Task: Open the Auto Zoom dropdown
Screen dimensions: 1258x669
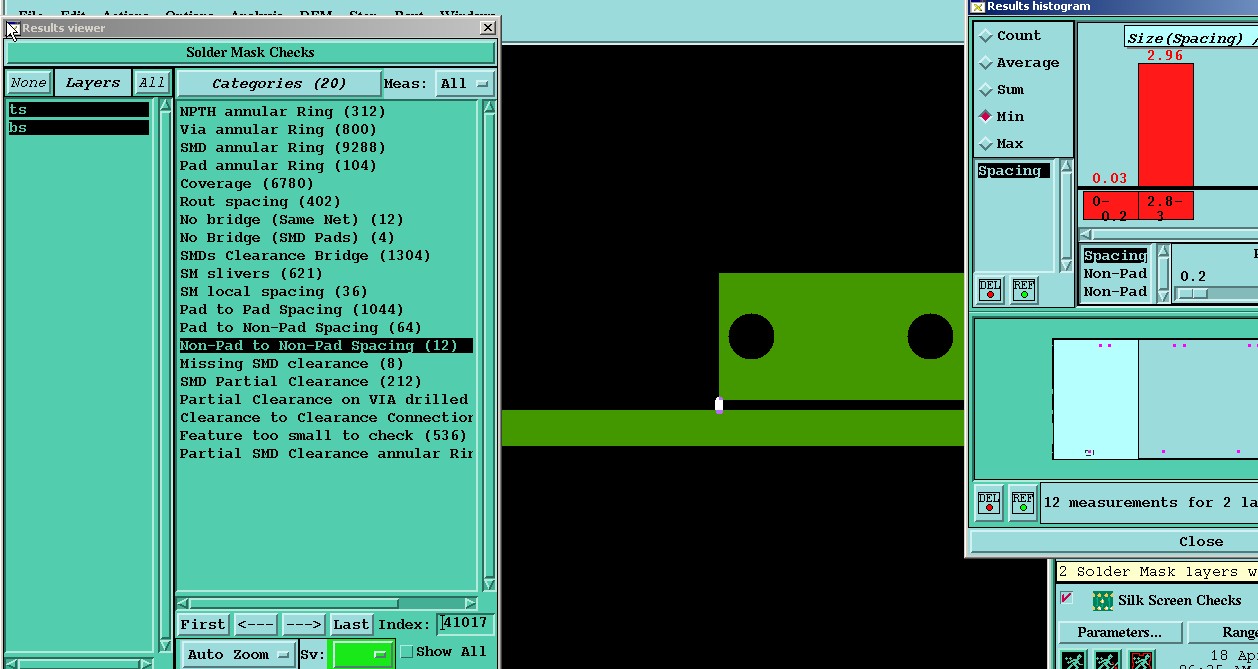Action: click(239, 654)
